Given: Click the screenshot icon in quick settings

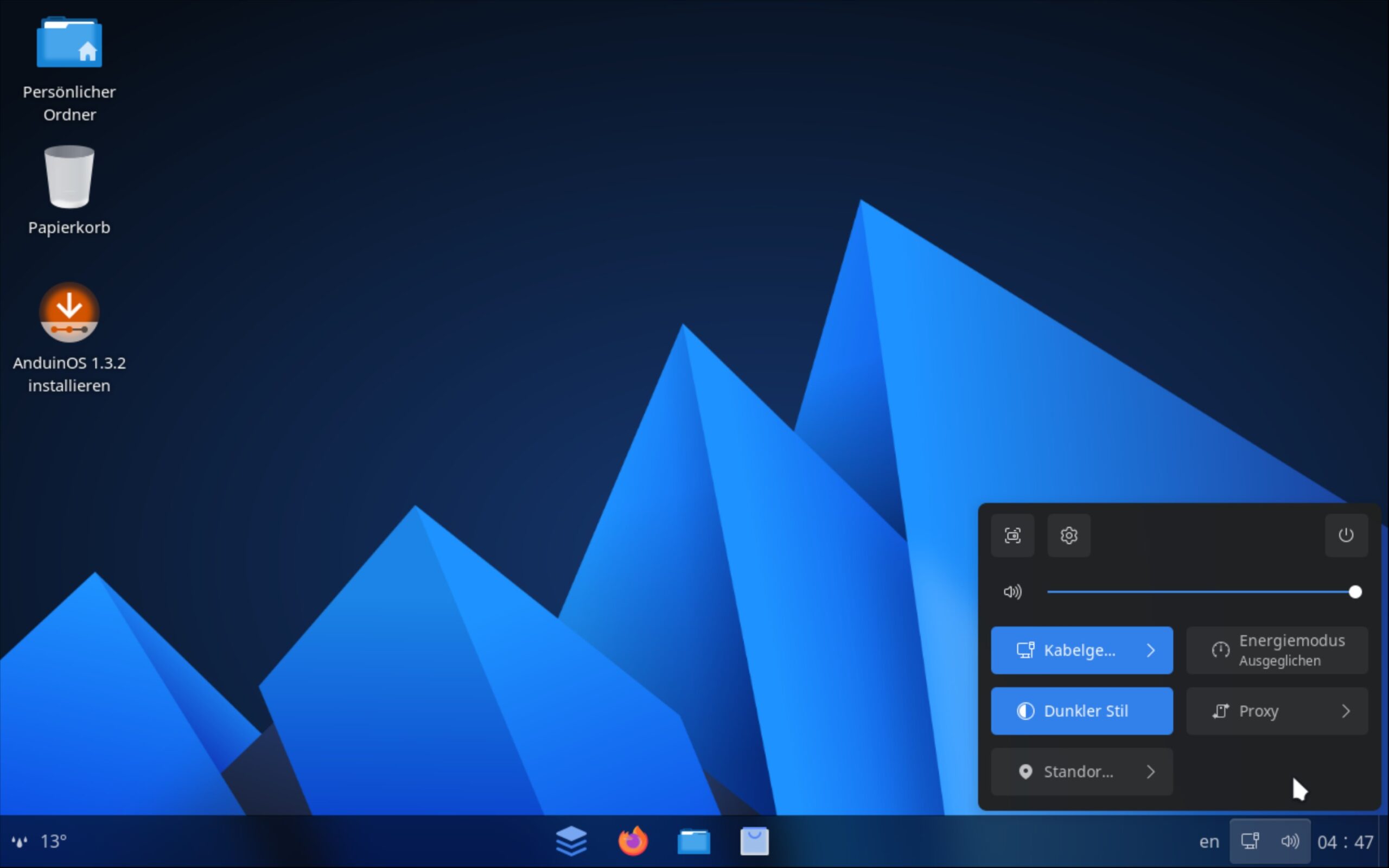Looking at the screenshot, I should tap(1012, 535).
